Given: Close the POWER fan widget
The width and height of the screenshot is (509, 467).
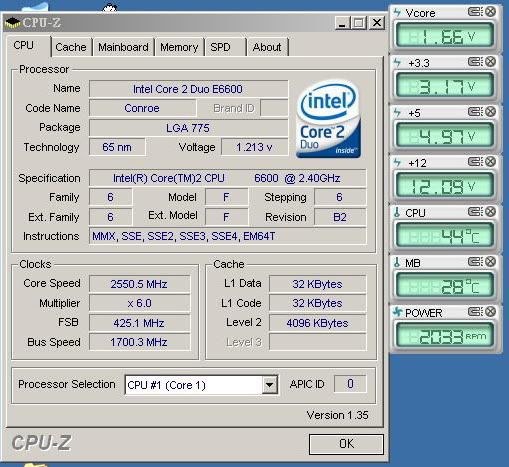Looking at the screenshot, I should coord(490,312).
